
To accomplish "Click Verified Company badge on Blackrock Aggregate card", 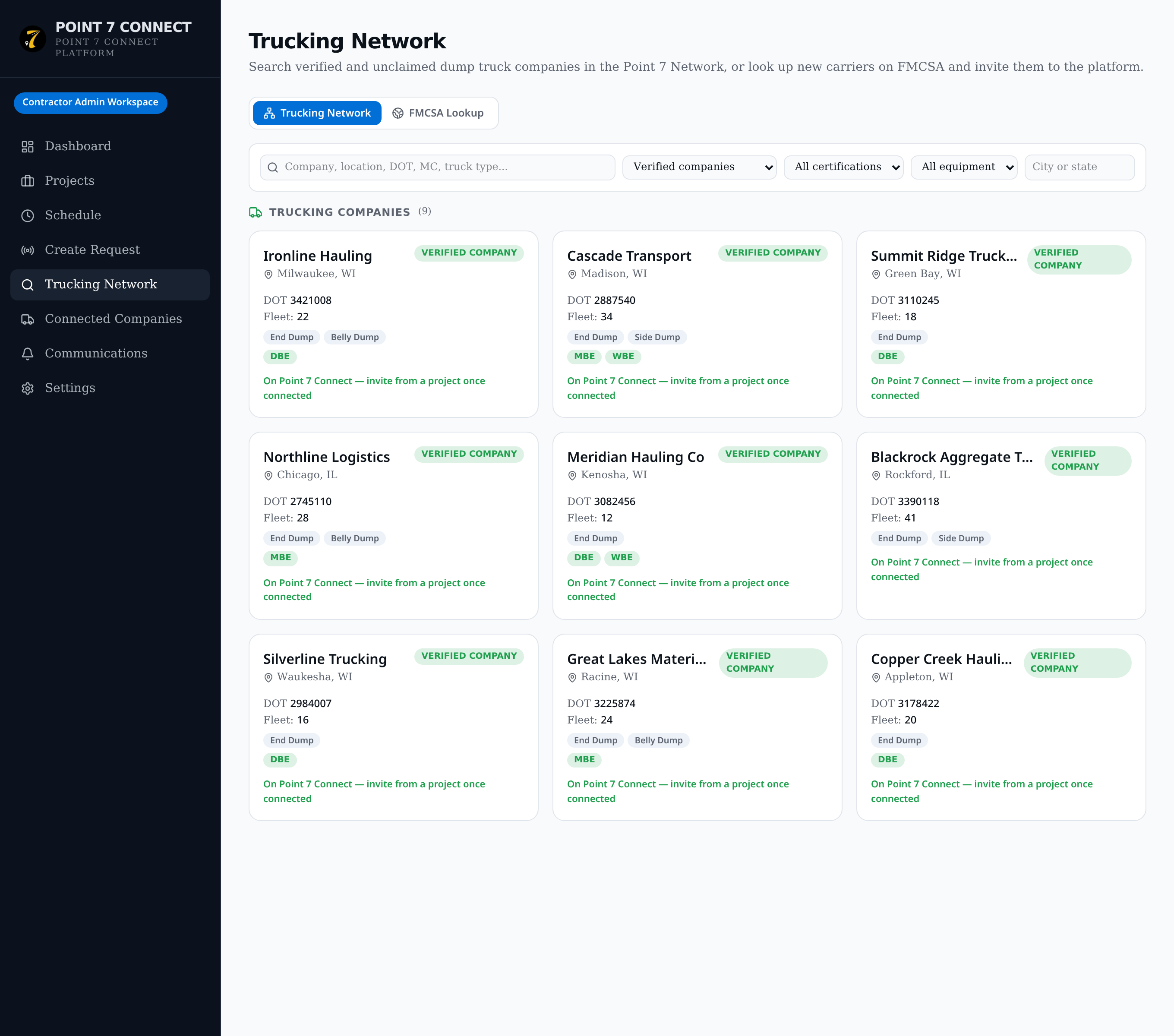I will (x=1087, y=461).
